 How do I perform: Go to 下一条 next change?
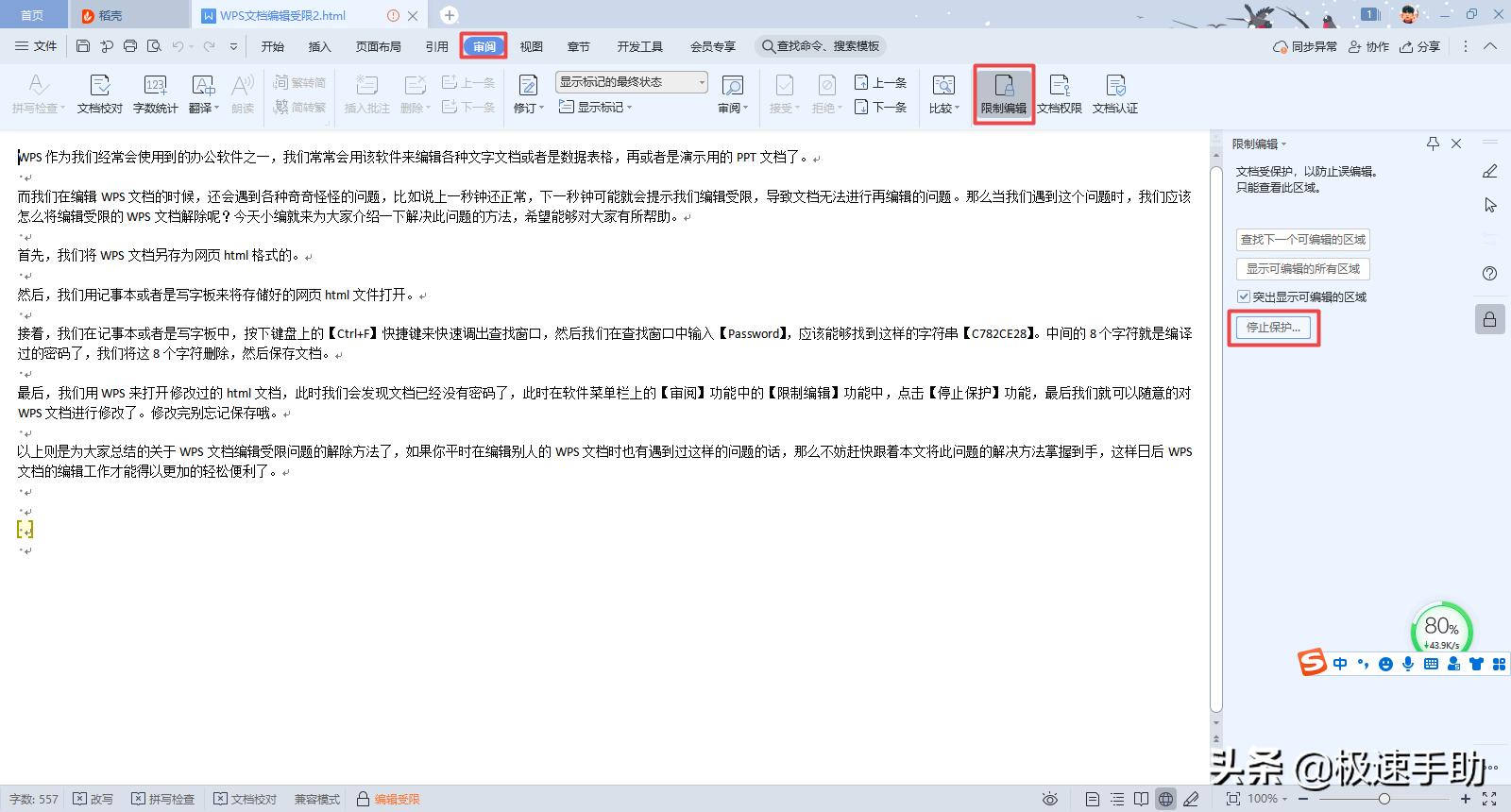pos(880,108)
